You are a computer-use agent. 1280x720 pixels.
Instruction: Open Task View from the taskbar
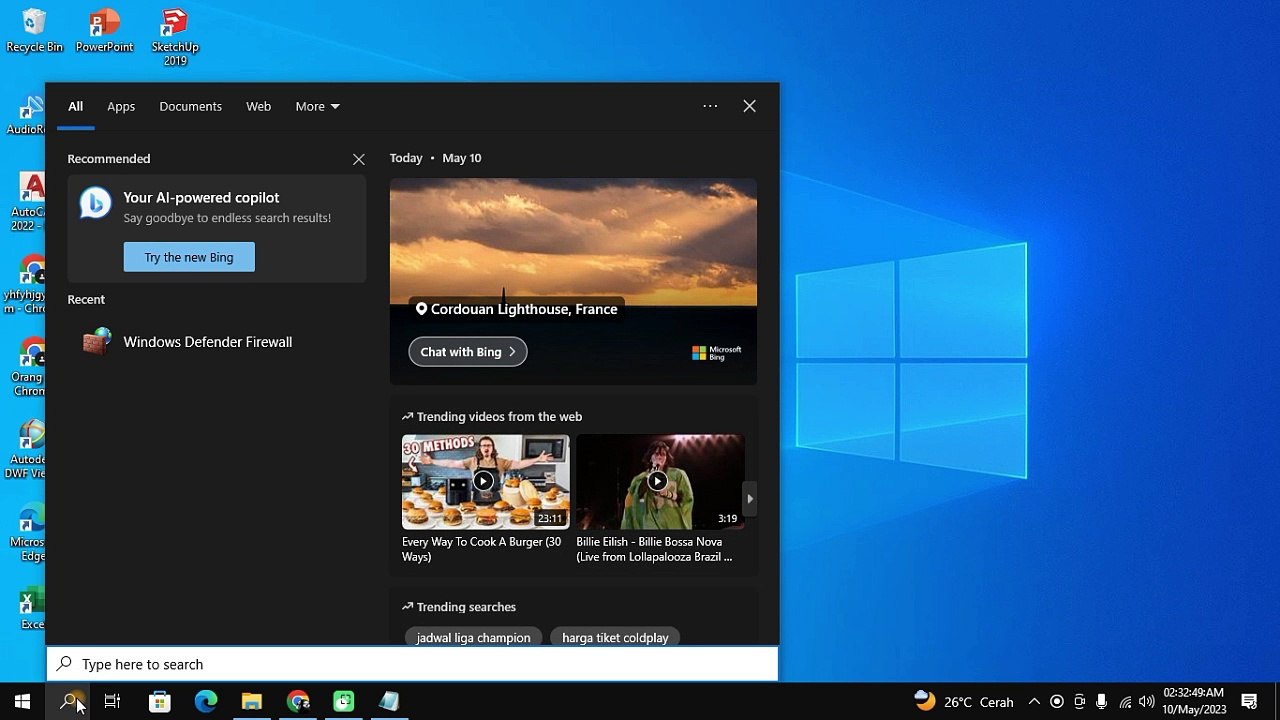113,701
